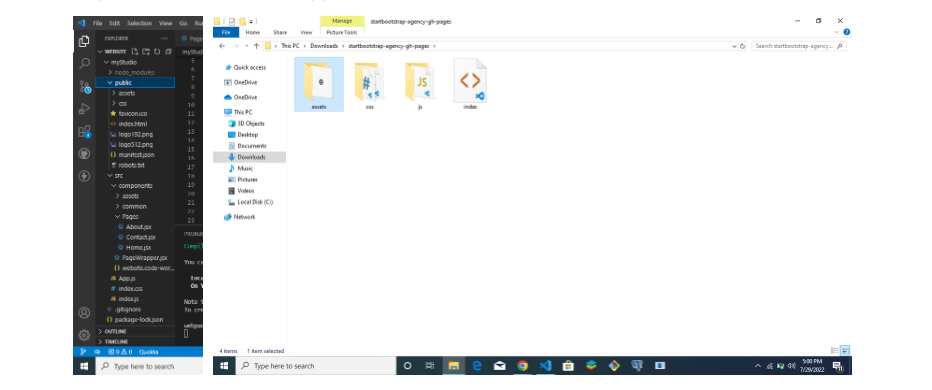
Task: Open the Accounts menu in VS Code
Action: pos(84,313)
